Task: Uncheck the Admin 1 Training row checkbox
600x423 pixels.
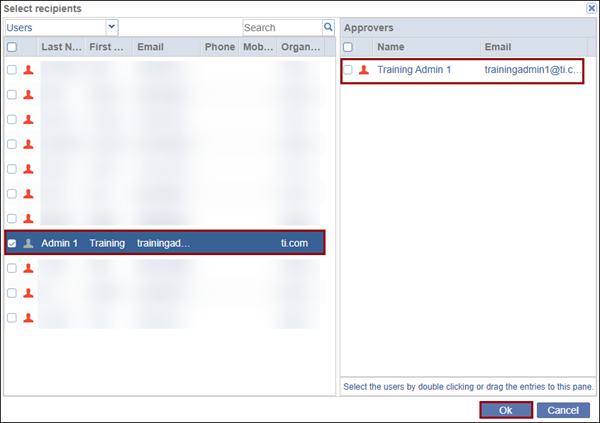Action: coord(12,243)
